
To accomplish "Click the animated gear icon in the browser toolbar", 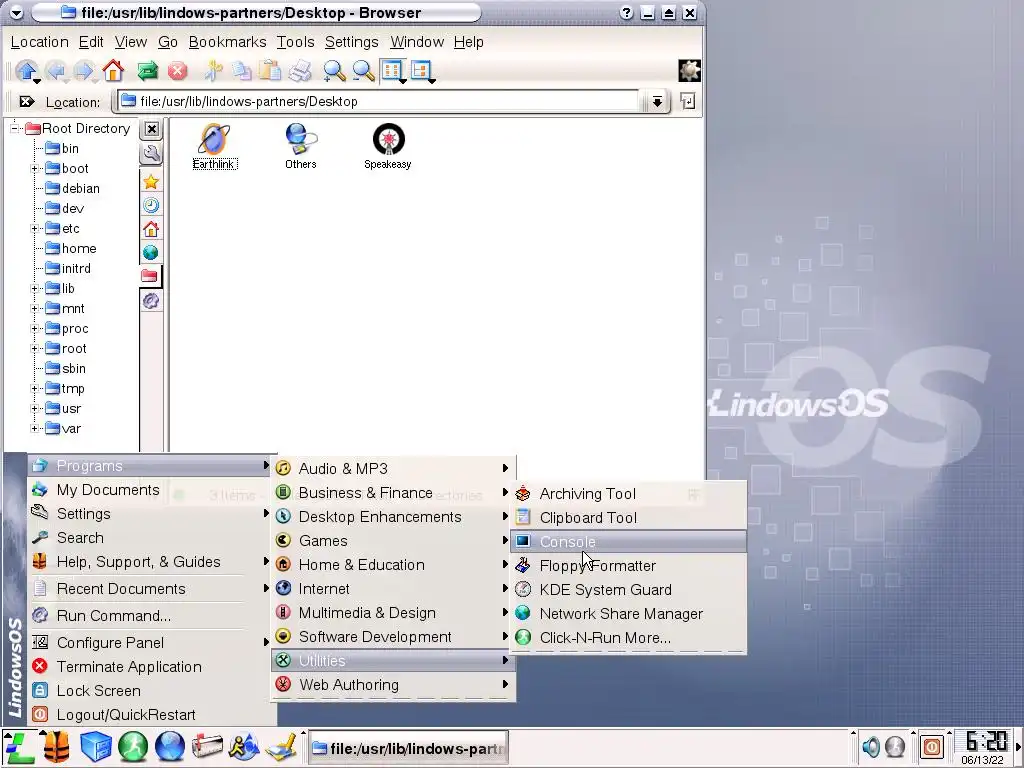I will pyautogui.click(x=689, y=71).
